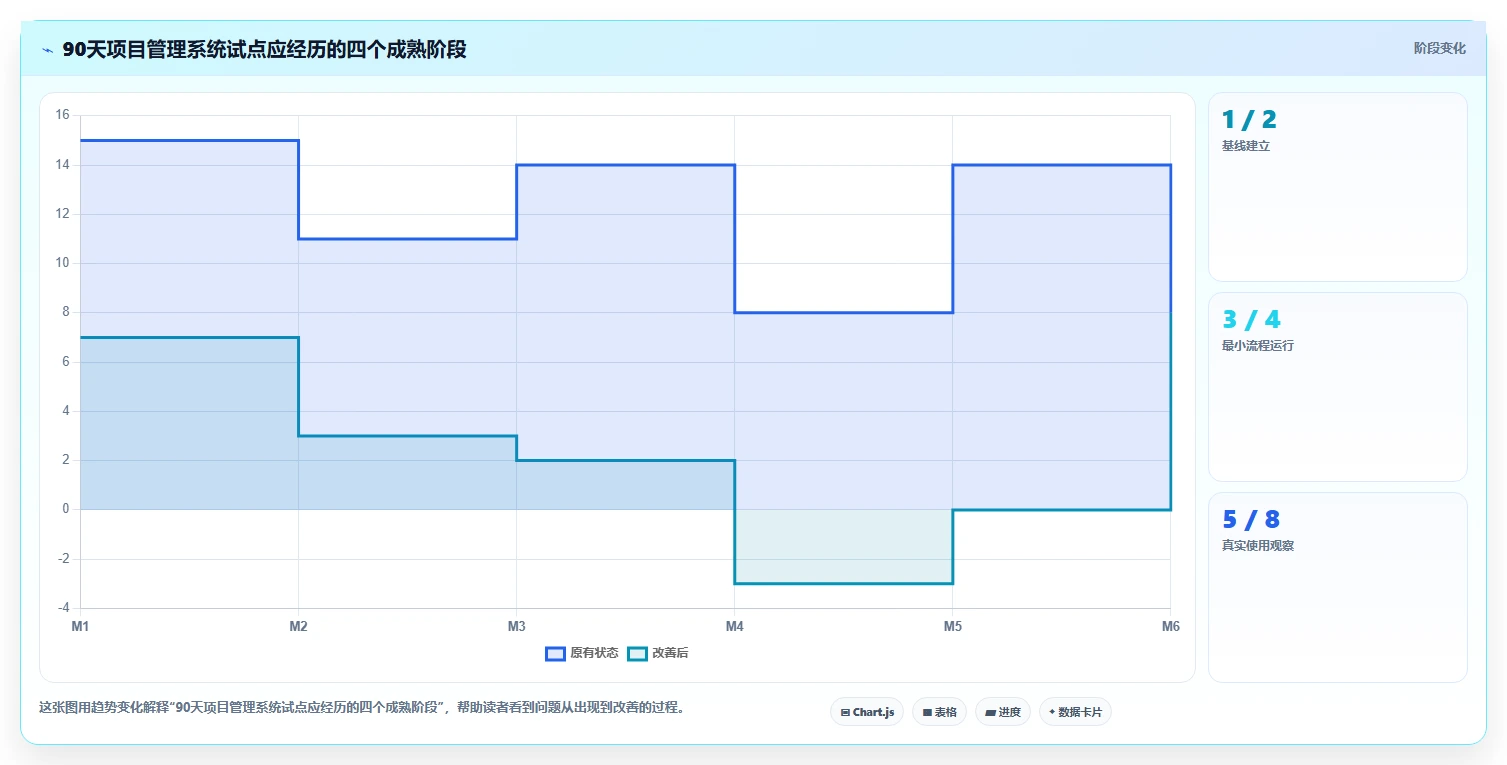Click the M3 axis label

516,627
